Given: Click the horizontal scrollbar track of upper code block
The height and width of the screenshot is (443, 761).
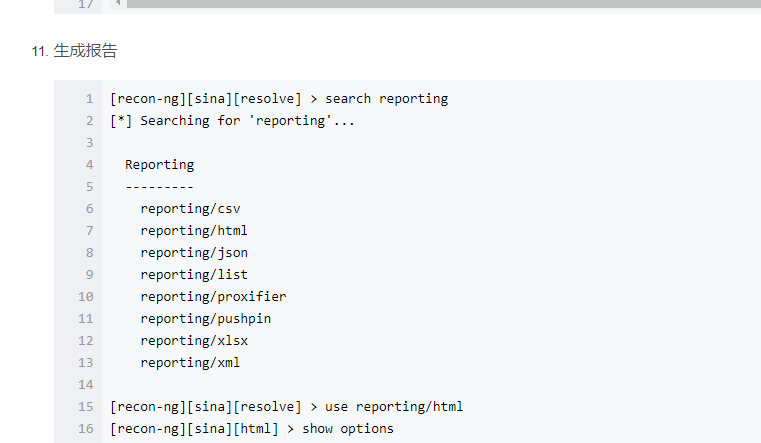Looking at the screenshot, I should pos(444,3).
